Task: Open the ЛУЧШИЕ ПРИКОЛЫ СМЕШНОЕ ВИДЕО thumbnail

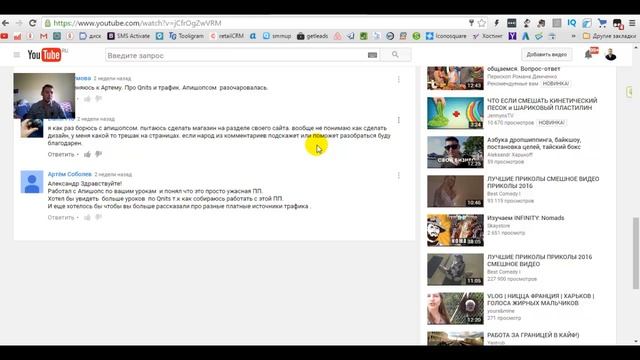Action: 455,191
